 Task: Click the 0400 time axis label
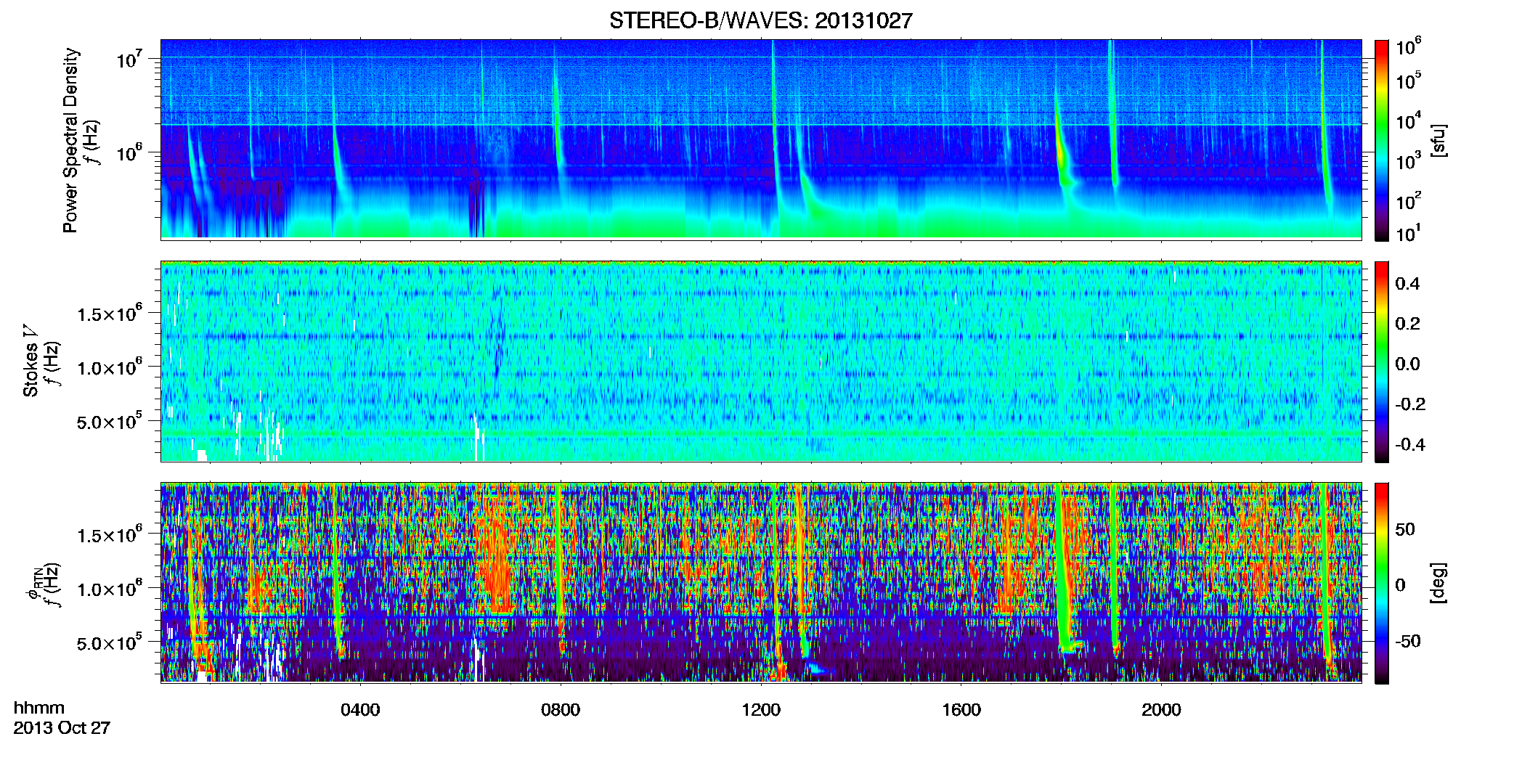coord(360,710)
